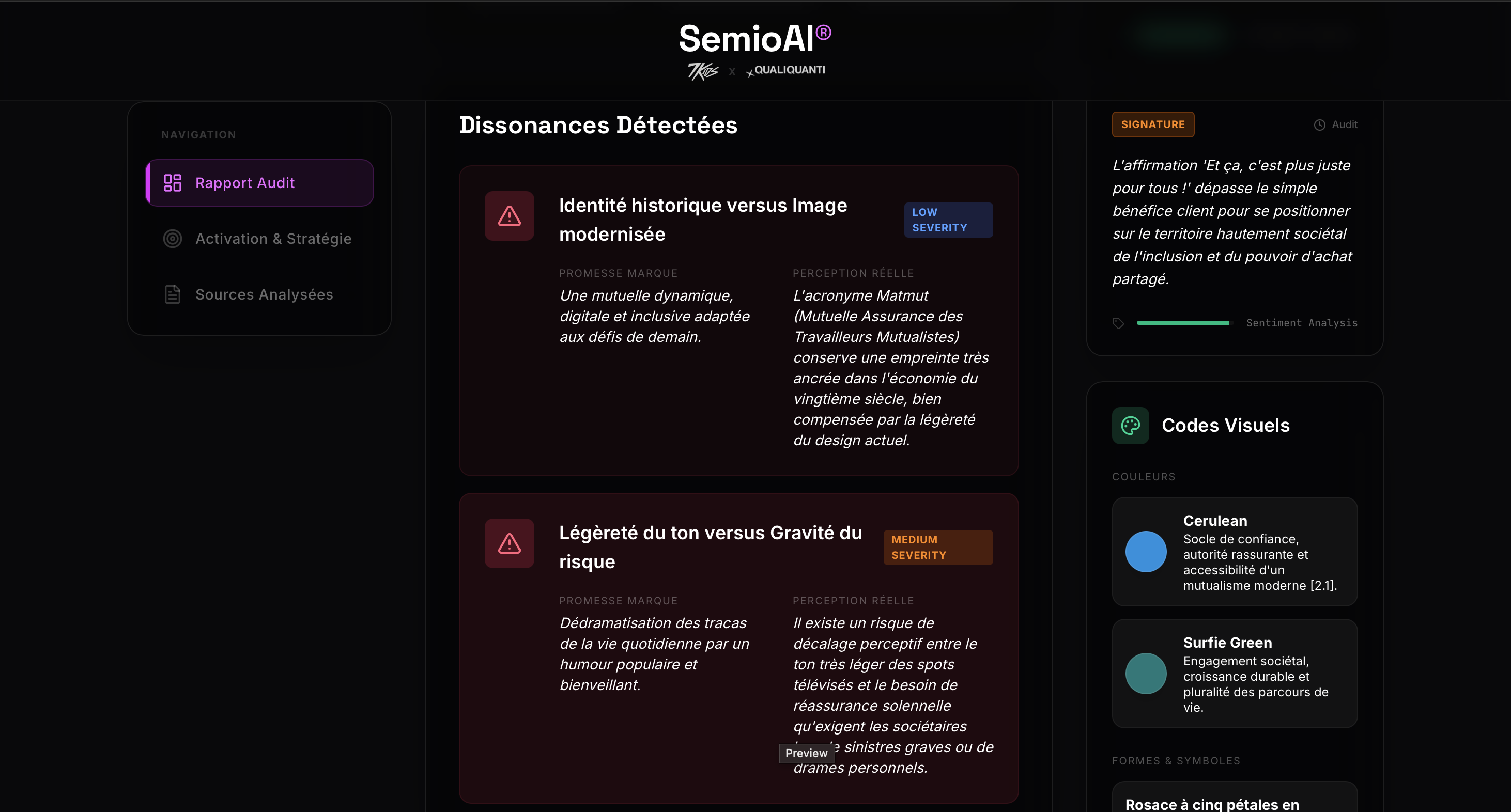This screenshot has width=1511, height=812.
Task: Click the Codes Visuels palette icon
Action: point(1130,426)
